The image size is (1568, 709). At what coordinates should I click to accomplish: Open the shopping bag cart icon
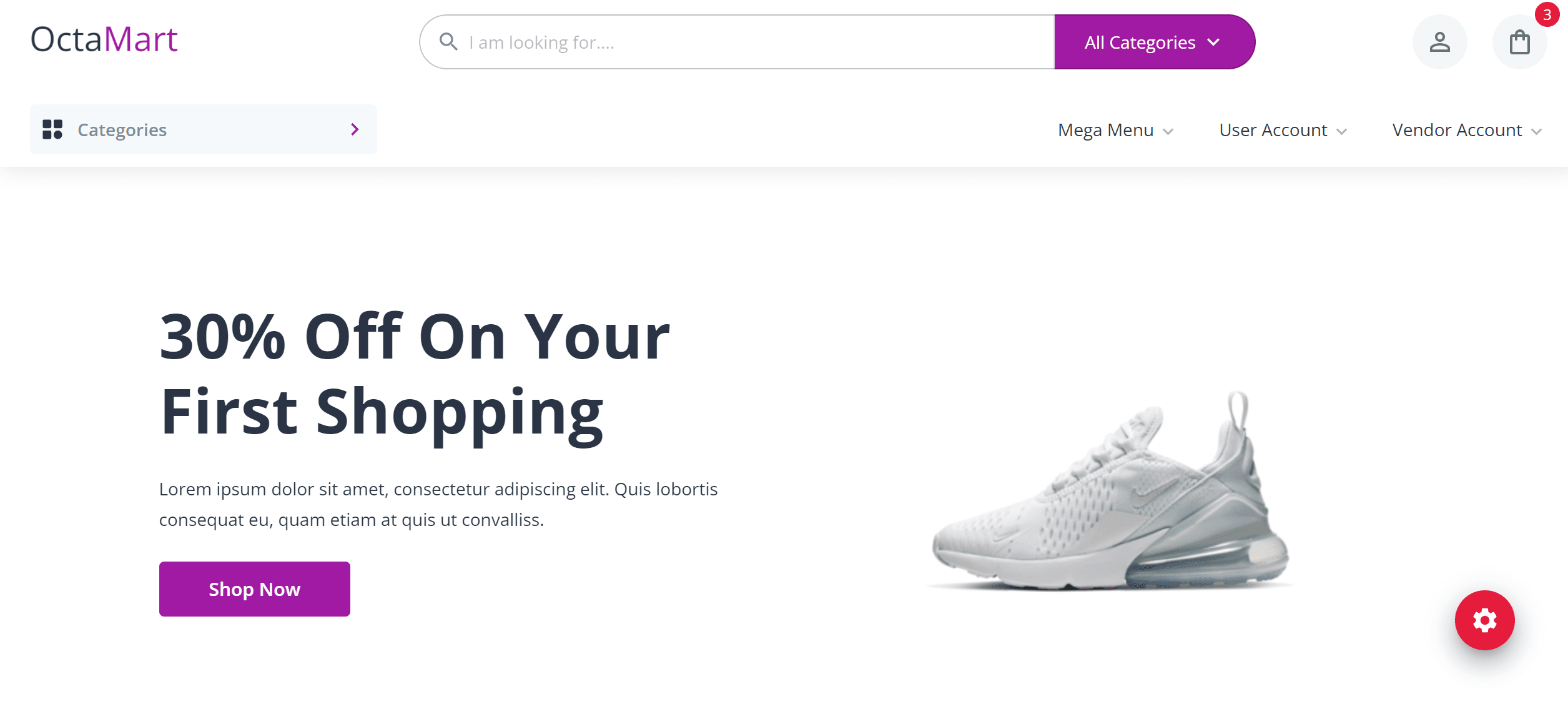[1519, 42]
